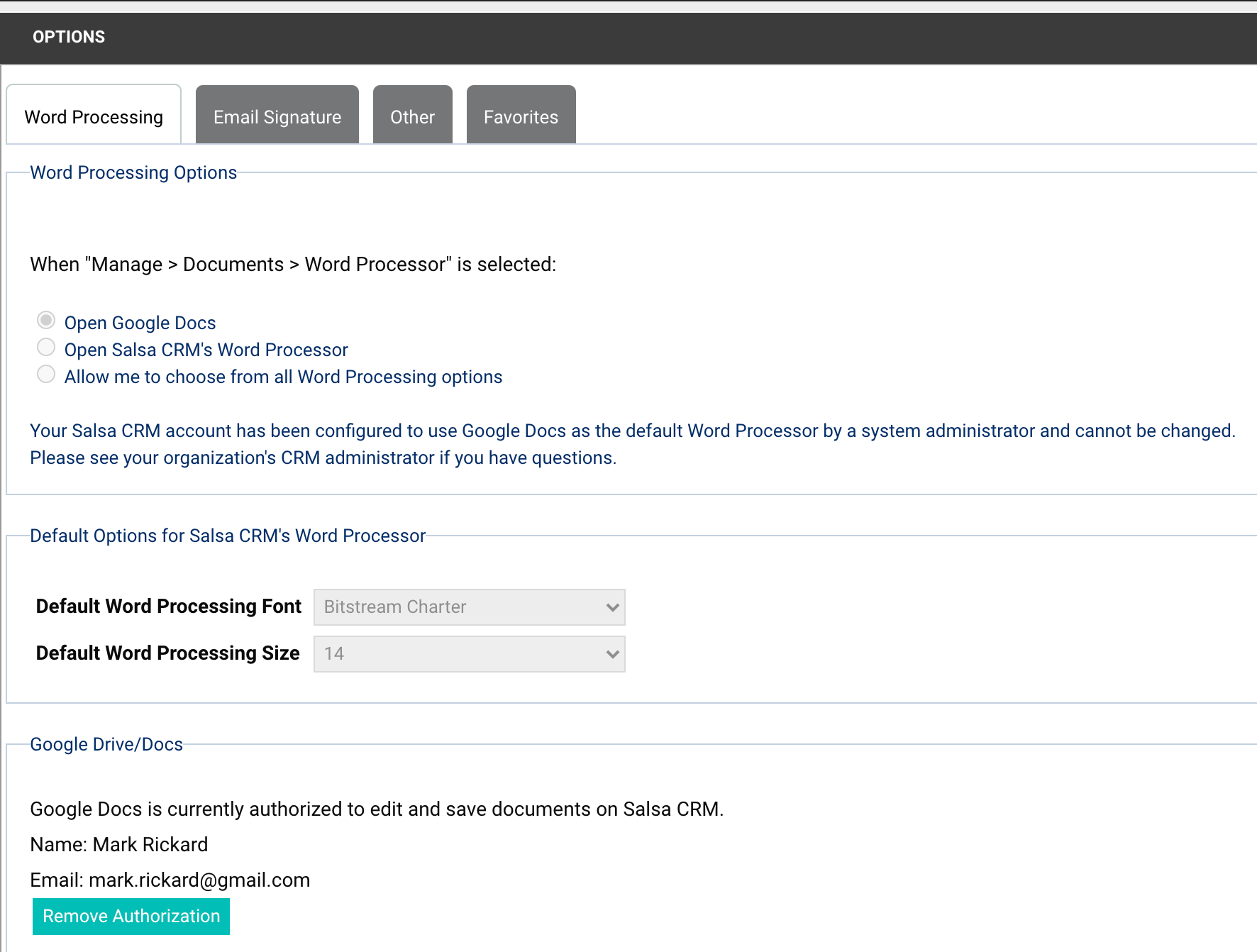This screenshot has width=1257, height=952.
Task: Select Allow me to choose from all options
Action: tap(46, 375)
